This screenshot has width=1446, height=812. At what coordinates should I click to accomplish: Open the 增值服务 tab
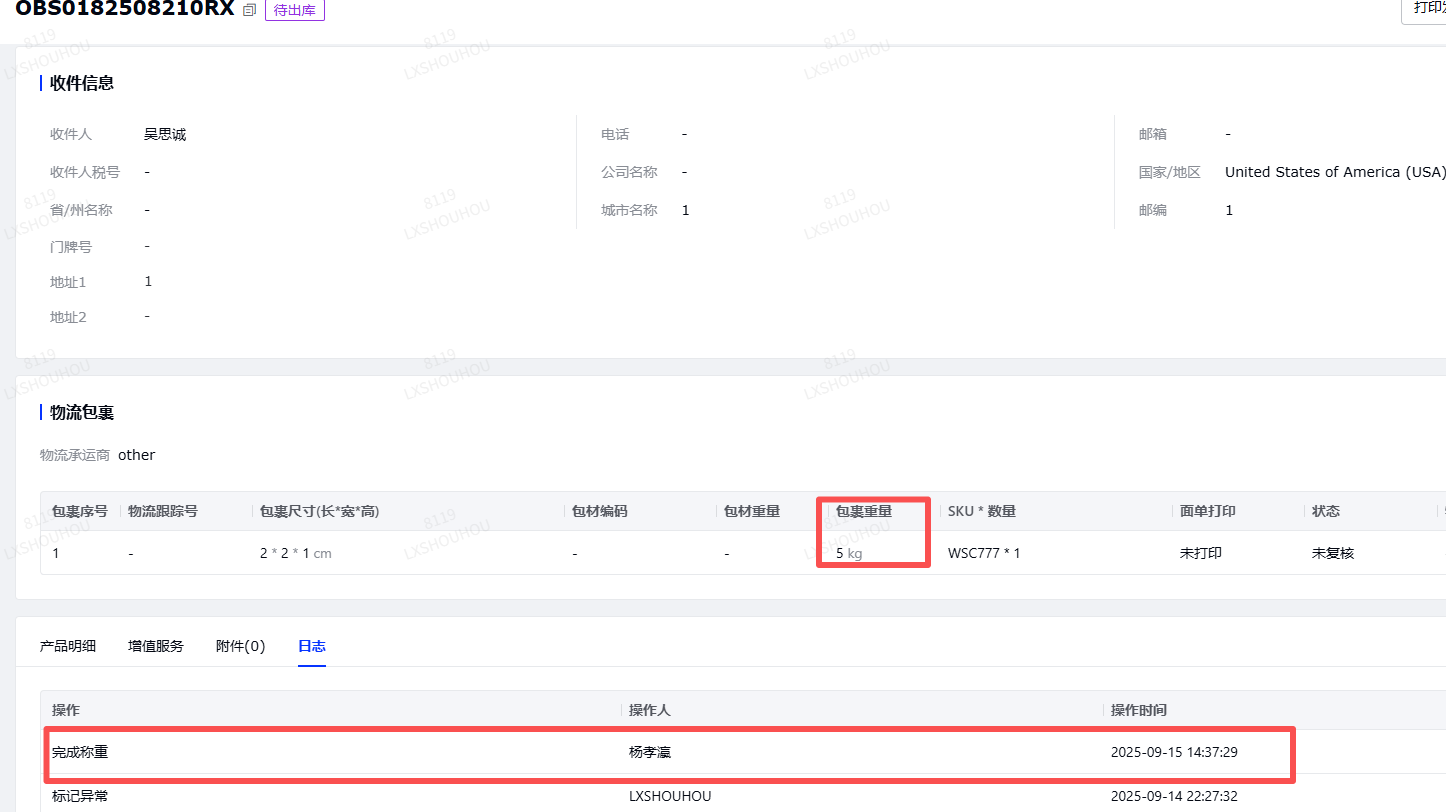point(156,646)
